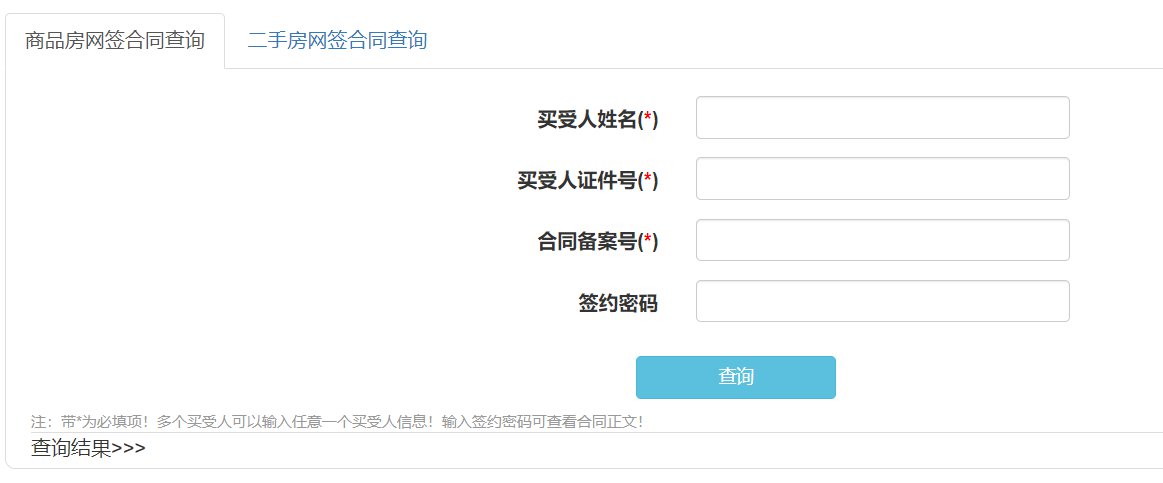Click the red asterisk beside 买受人姓名
Screen dimensions: 1163x483
click(x=648, y=121)
